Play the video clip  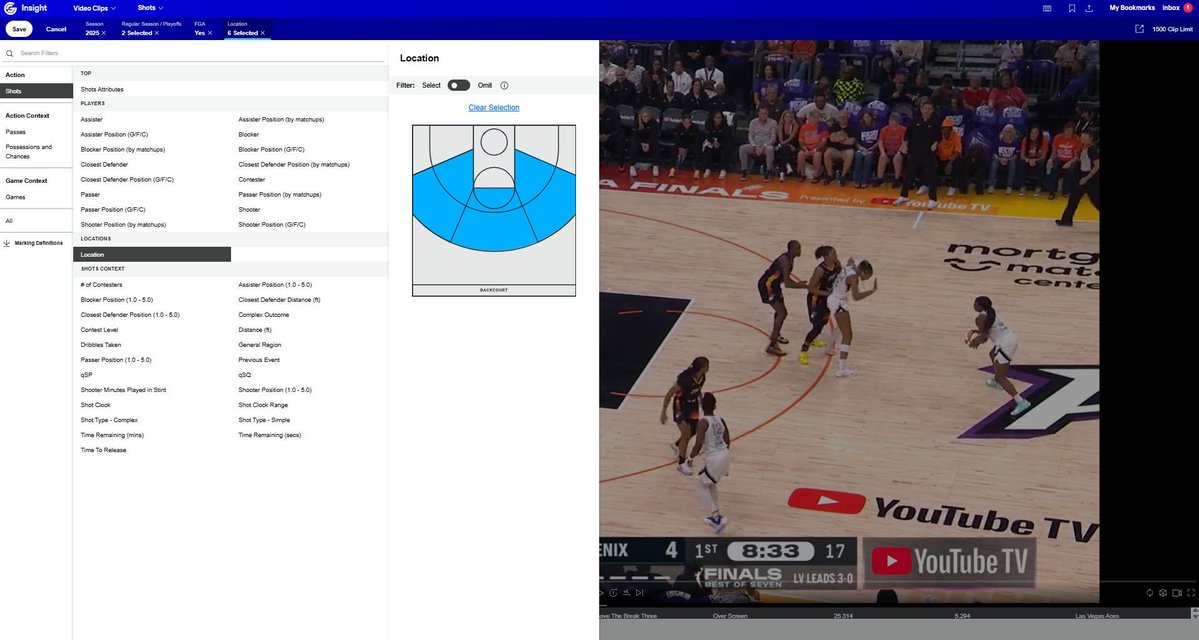(x=602, y=593)
